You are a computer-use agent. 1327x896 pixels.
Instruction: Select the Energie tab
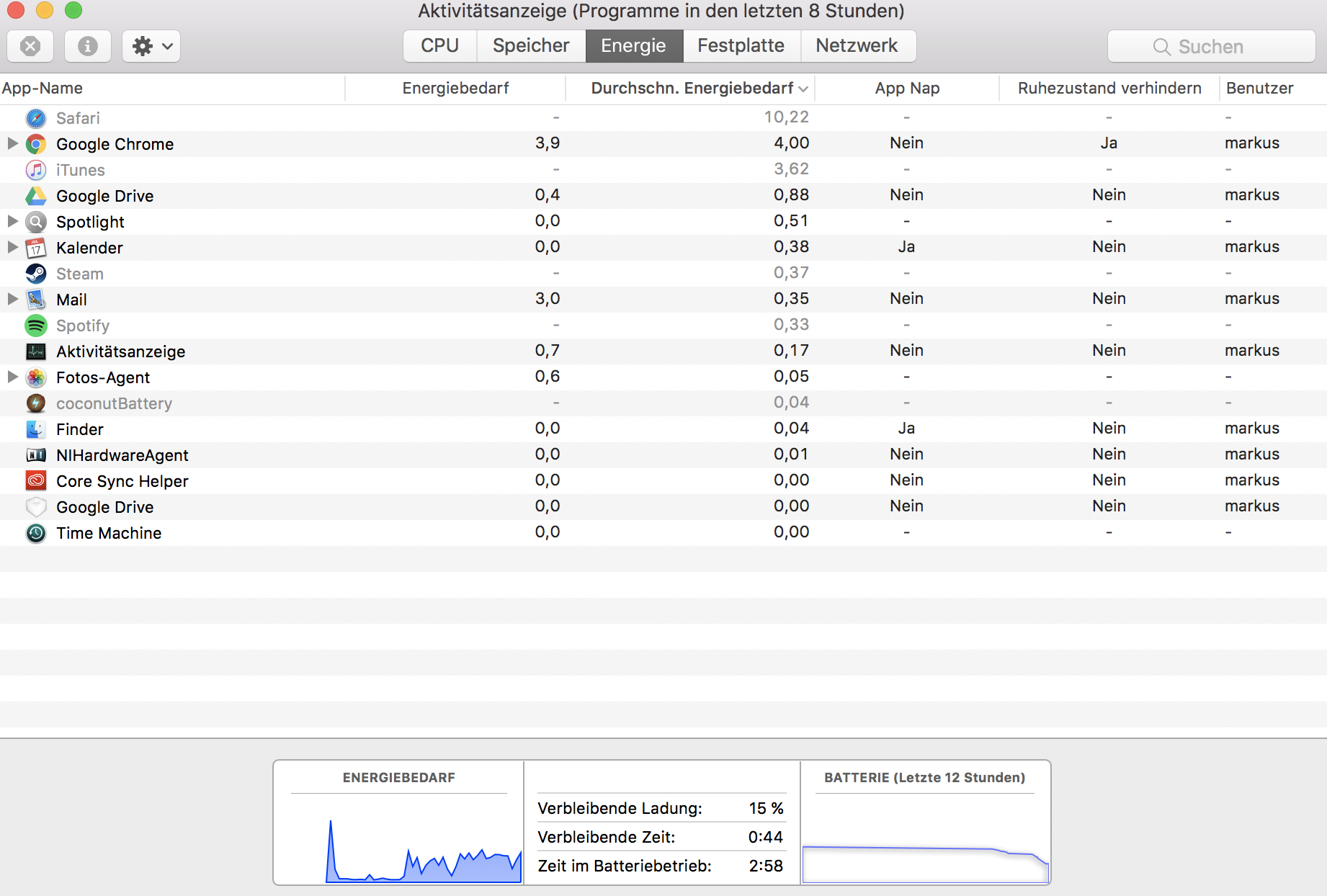[x=634, y=46]
